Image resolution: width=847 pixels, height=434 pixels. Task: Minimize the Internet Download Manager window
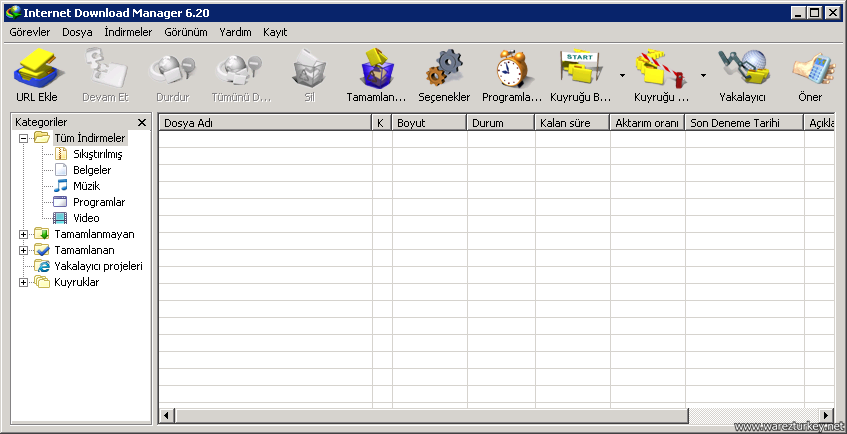[799, 12]
